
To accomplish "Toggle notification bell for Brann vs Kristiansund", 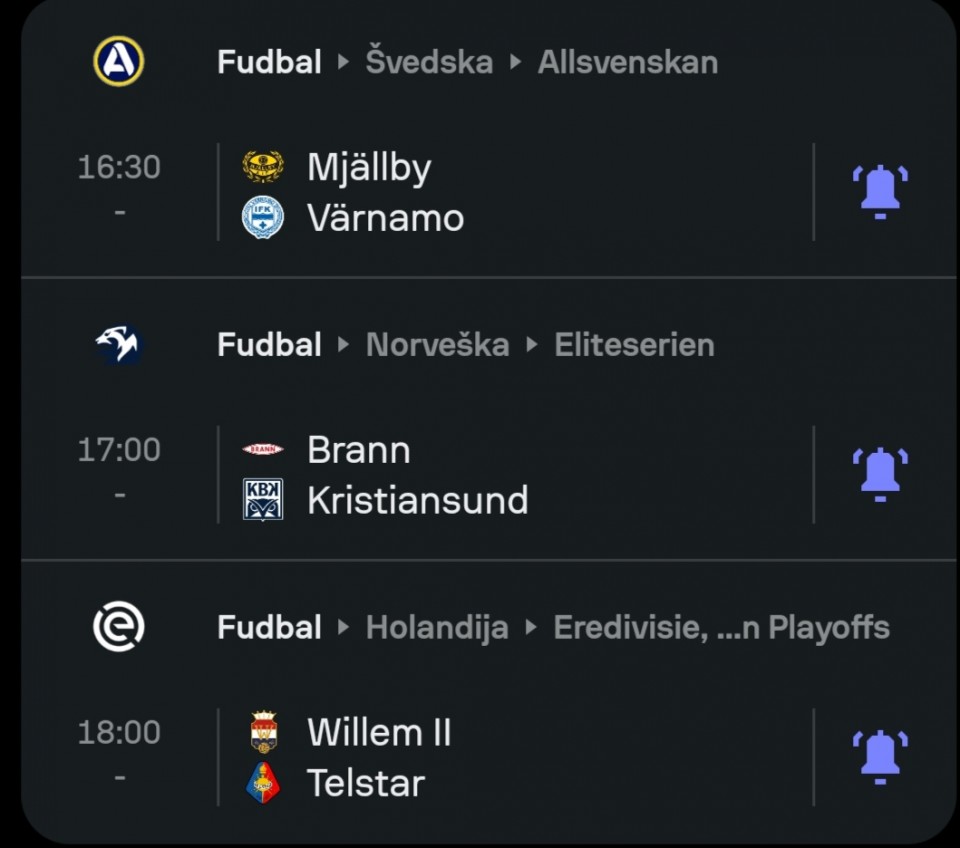I will click(880, 475).
